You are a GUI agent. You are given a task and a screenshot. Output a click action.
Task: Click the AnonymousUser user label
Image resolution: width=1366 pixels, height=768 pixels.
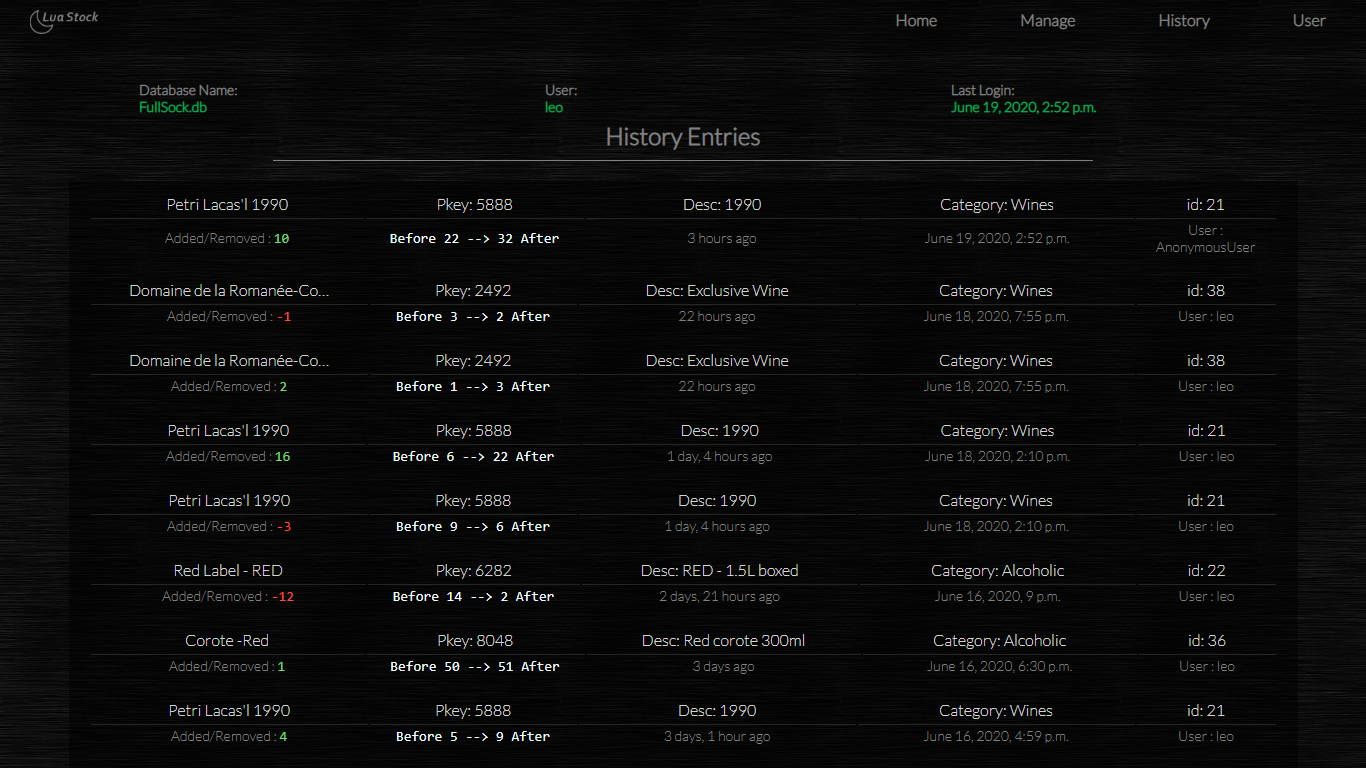(x=1205, y=247)
